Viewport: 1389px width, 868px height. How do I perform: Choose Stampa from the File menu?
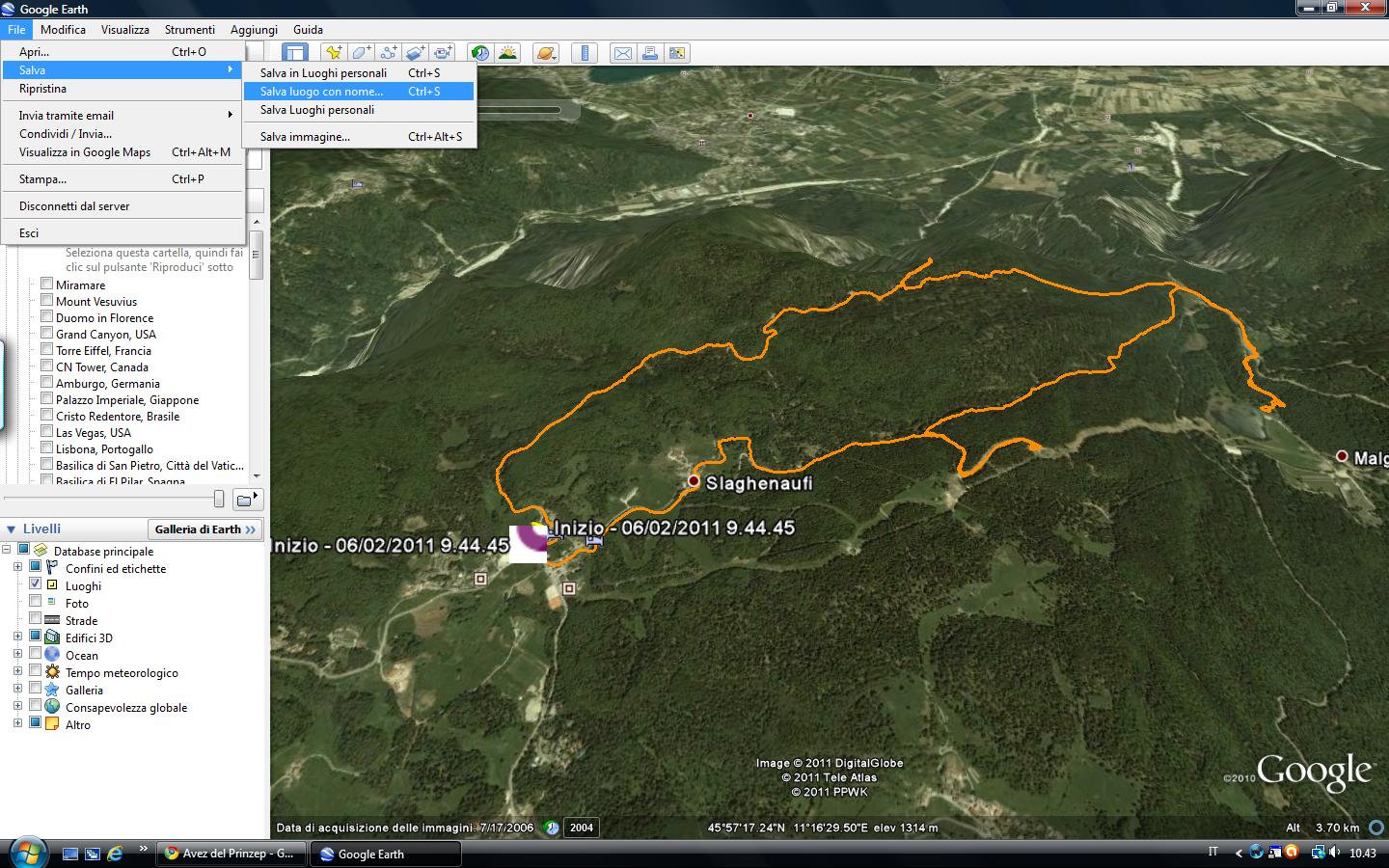pos(122,179)
